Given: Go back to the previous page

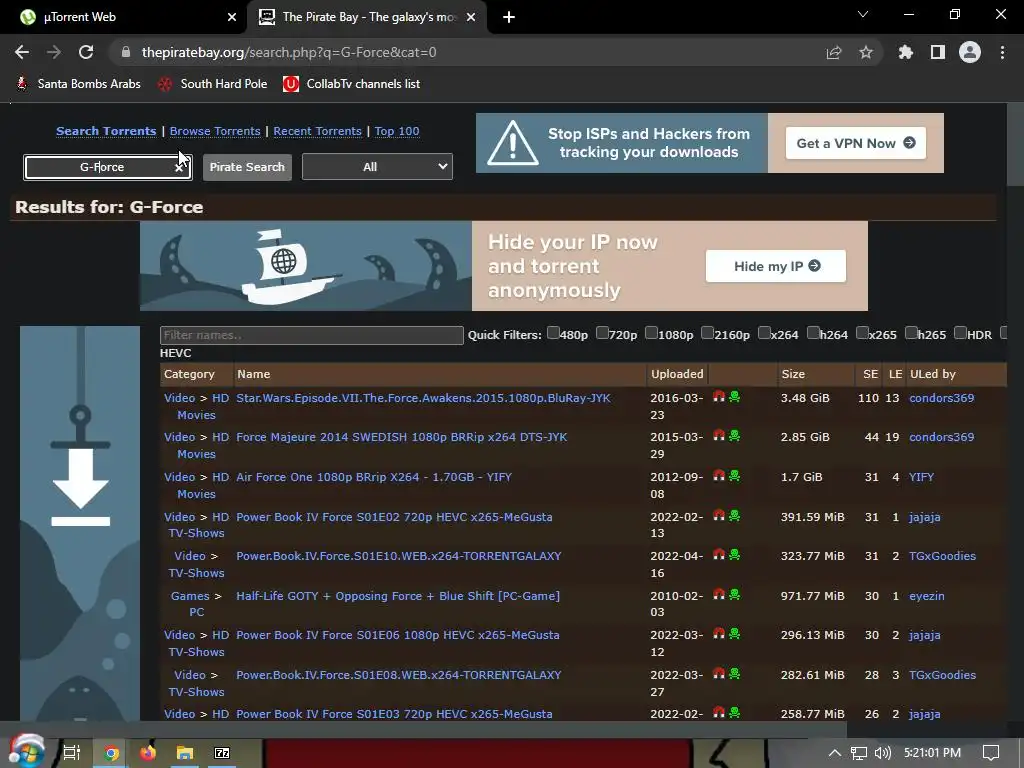Looking at the screenshot, I should [22, 52].
